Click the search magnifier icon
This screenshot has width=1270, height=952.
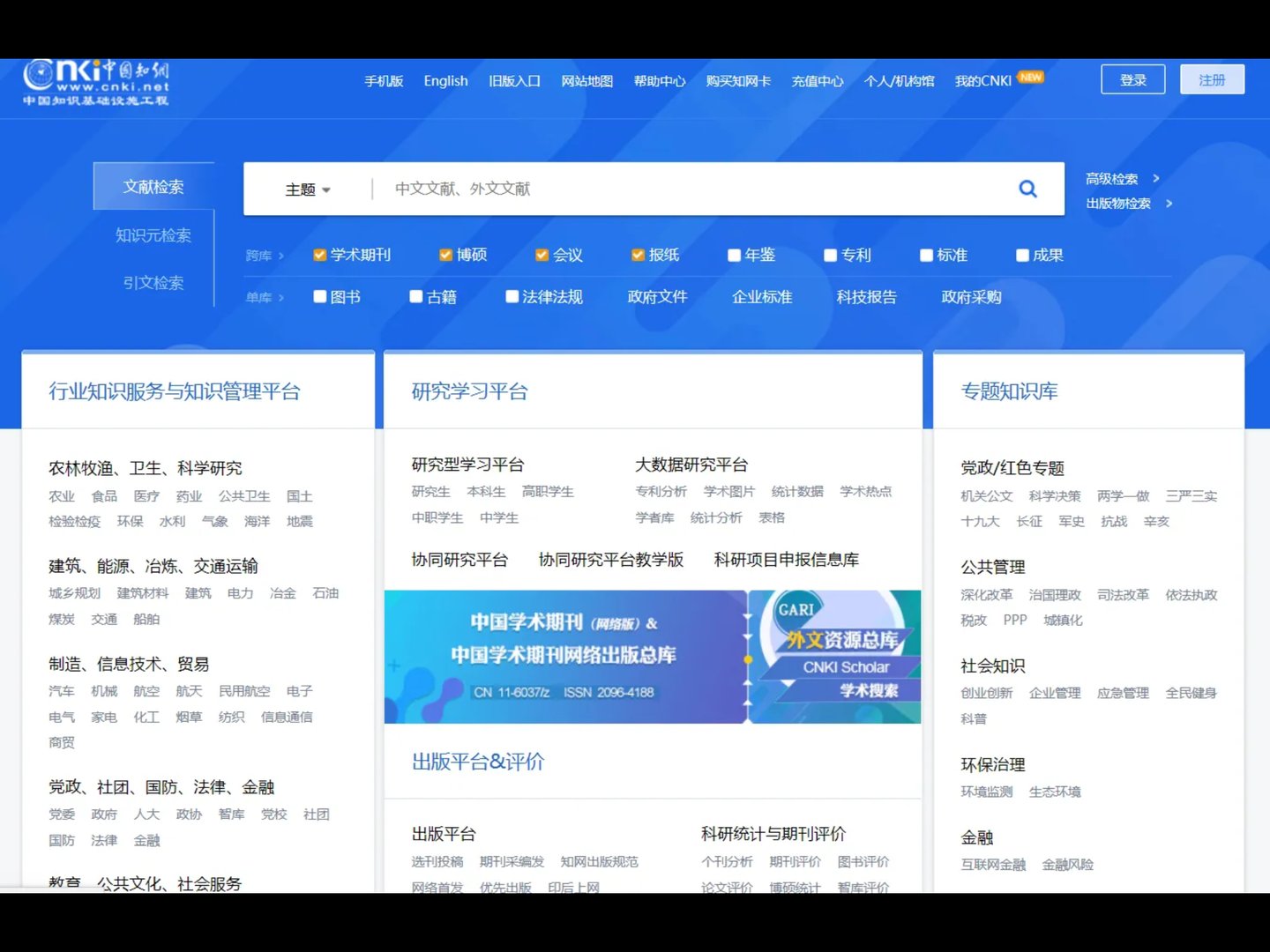click(x=1027, y=188)
